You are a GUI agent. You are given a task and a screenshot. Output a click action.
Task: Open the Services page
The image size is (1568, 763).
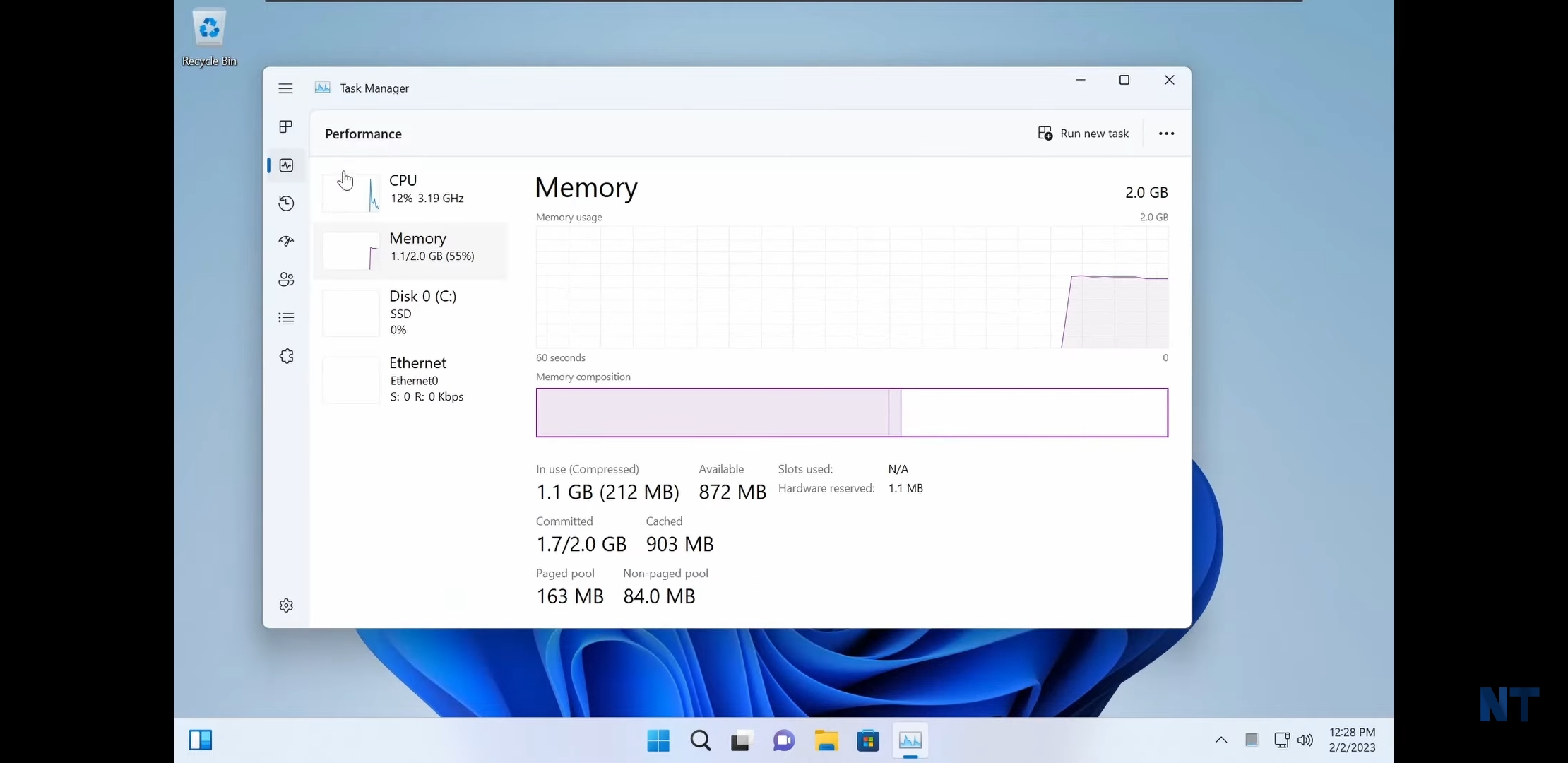click(286, 356)
